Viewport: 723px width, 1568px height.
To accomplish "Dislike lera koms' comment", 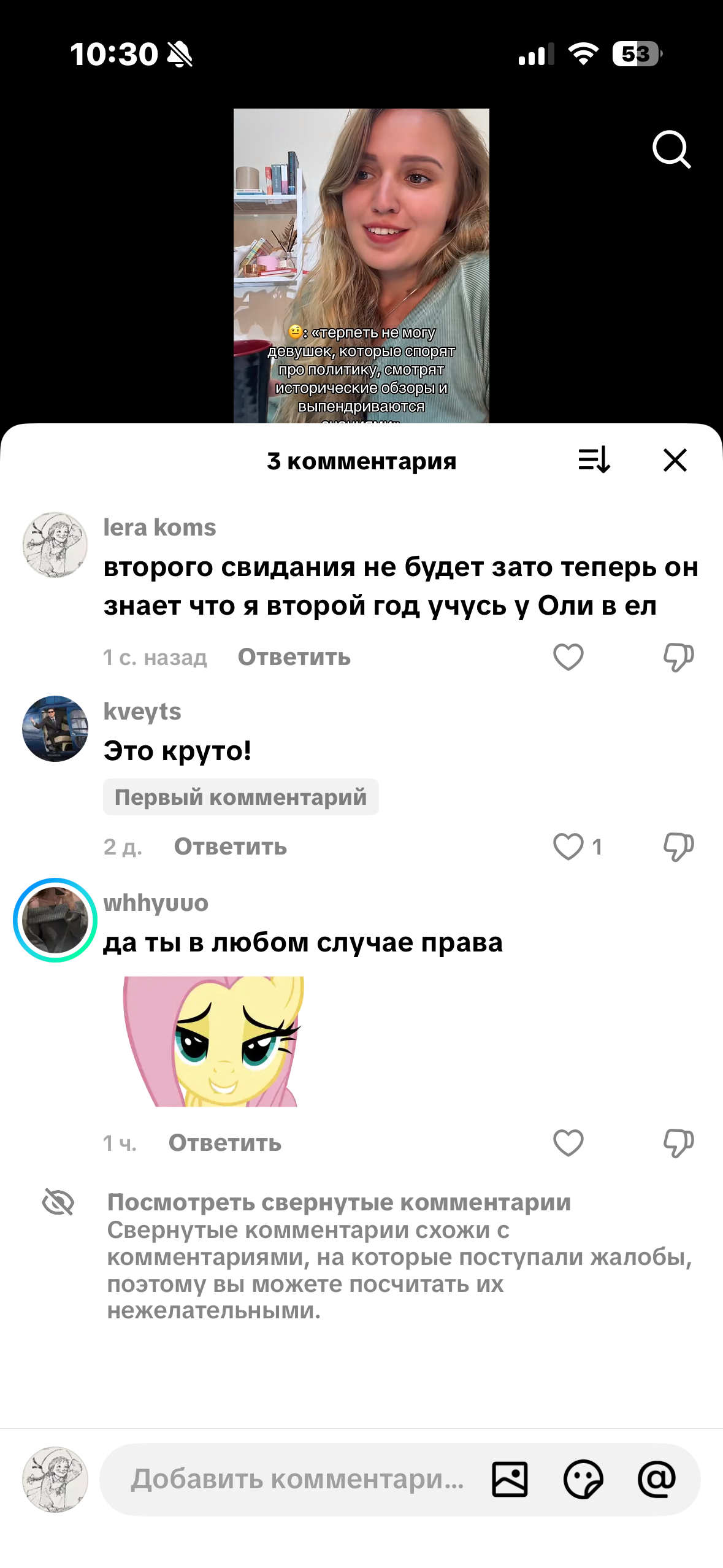I will (678, 657).
